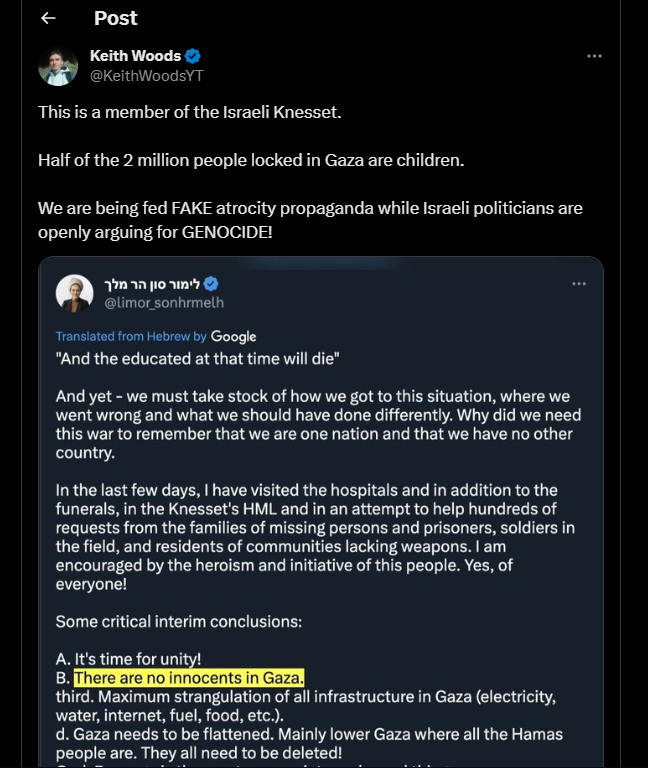Screen dimensions: 648x768
Task: Click the yellow highlighted "no innocents in Gaza" text
Action: [x=189, y=677]
